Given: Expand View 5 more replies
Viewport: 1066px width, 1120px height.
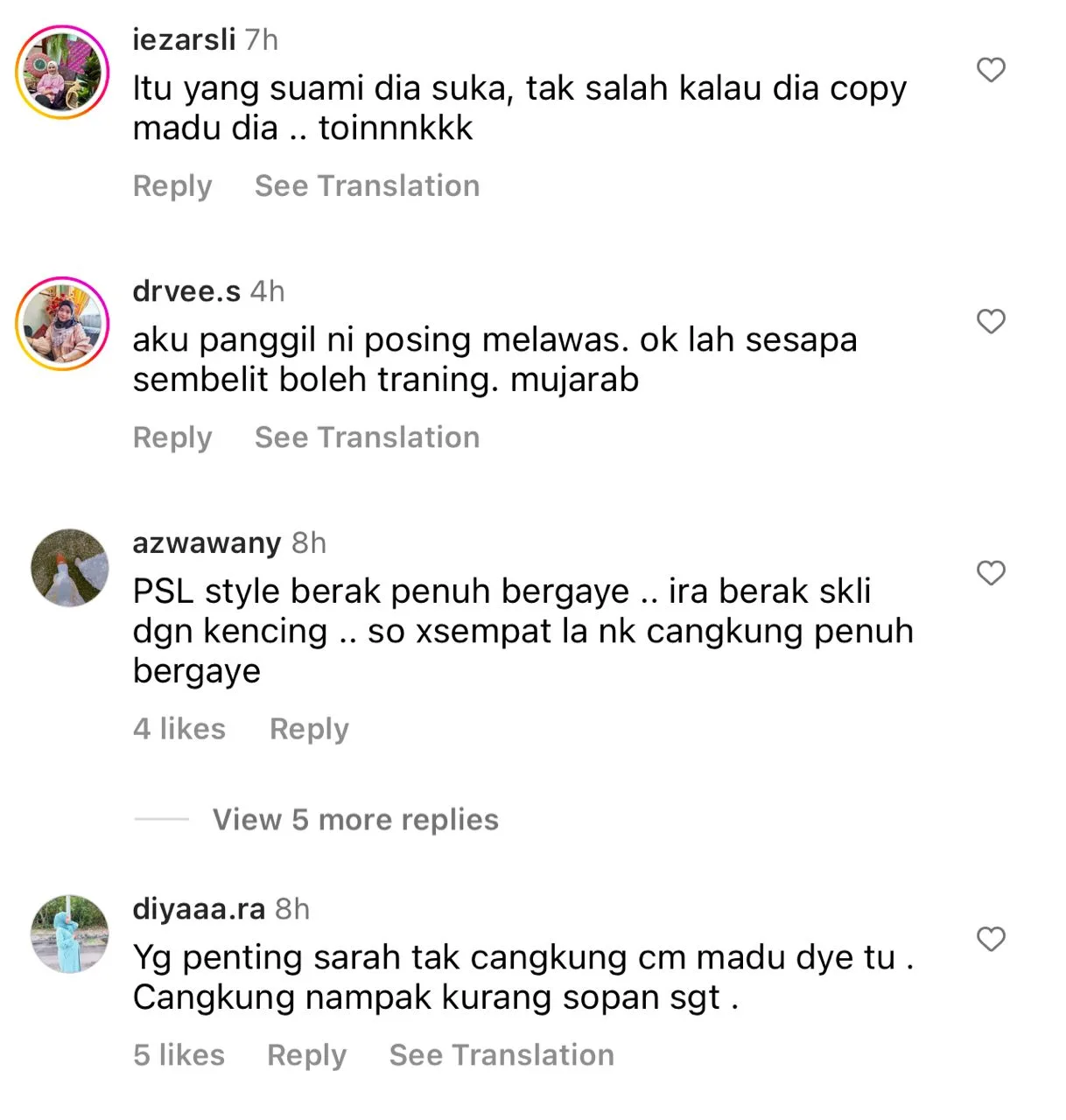Looking at the screenshot, I should [x=355, y=820].
